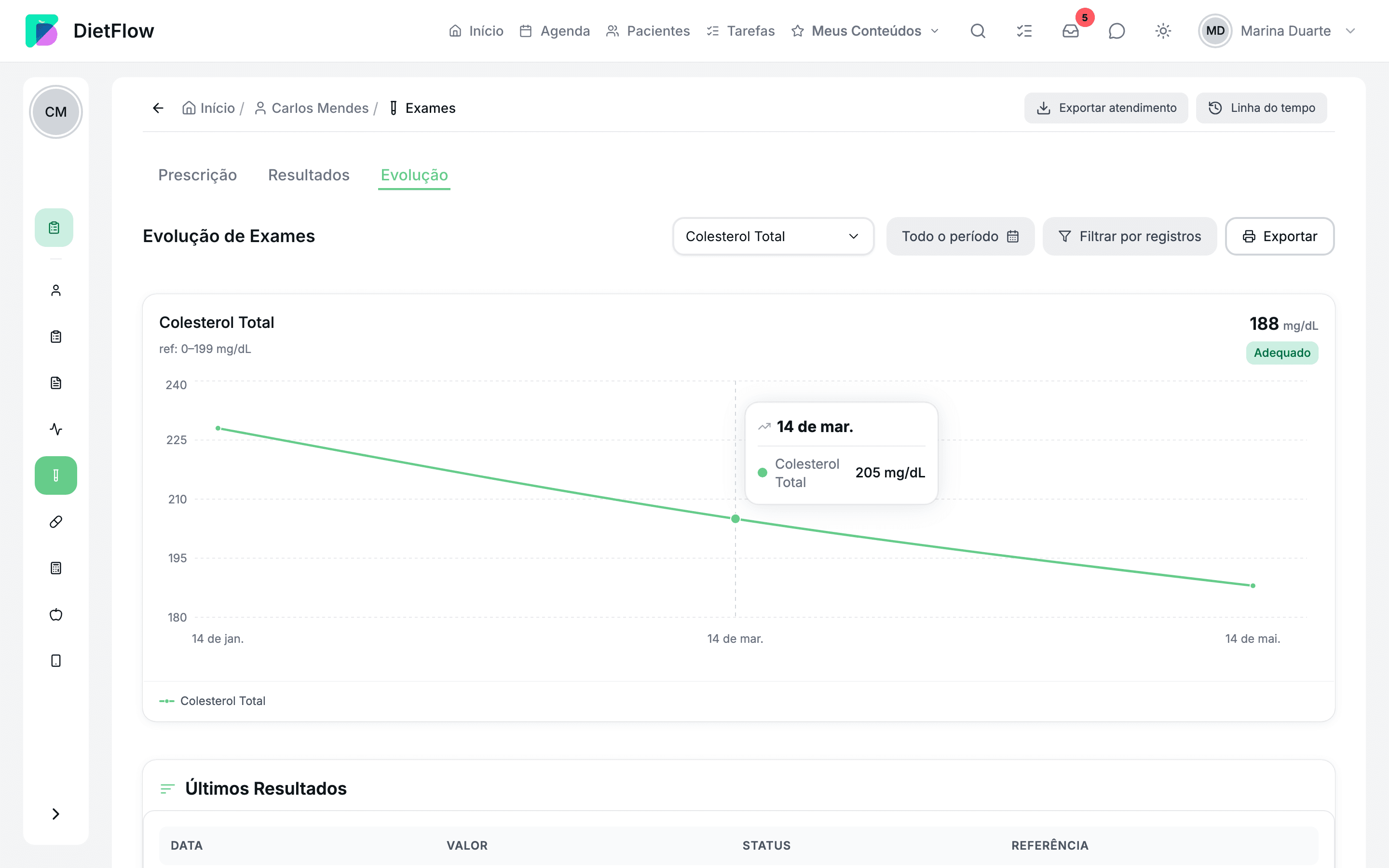Click the ref: 0–199 mg/dL text
The height and width of the screenshot is (868, 1389).
pyautogui.click(x=205, y=349)
